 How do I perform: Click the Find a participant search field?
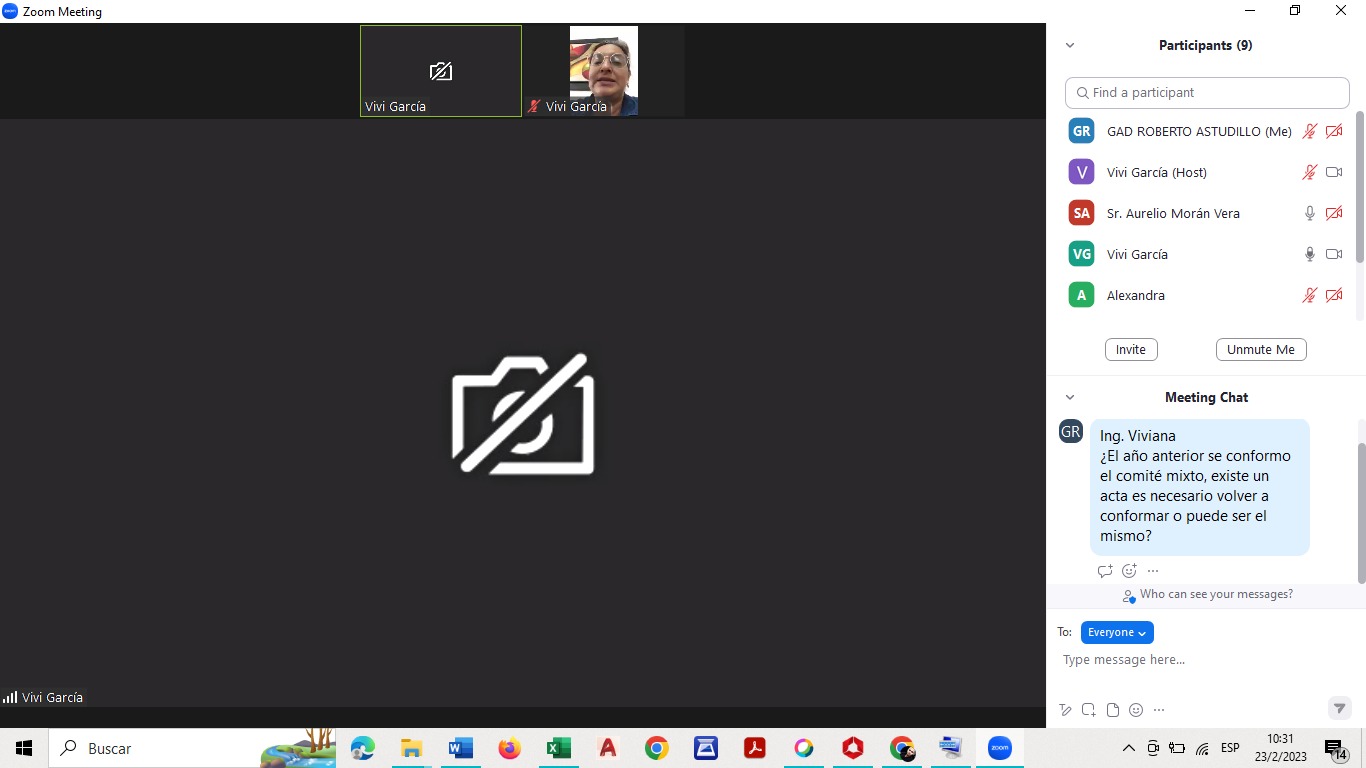(x=1207, y=92)
